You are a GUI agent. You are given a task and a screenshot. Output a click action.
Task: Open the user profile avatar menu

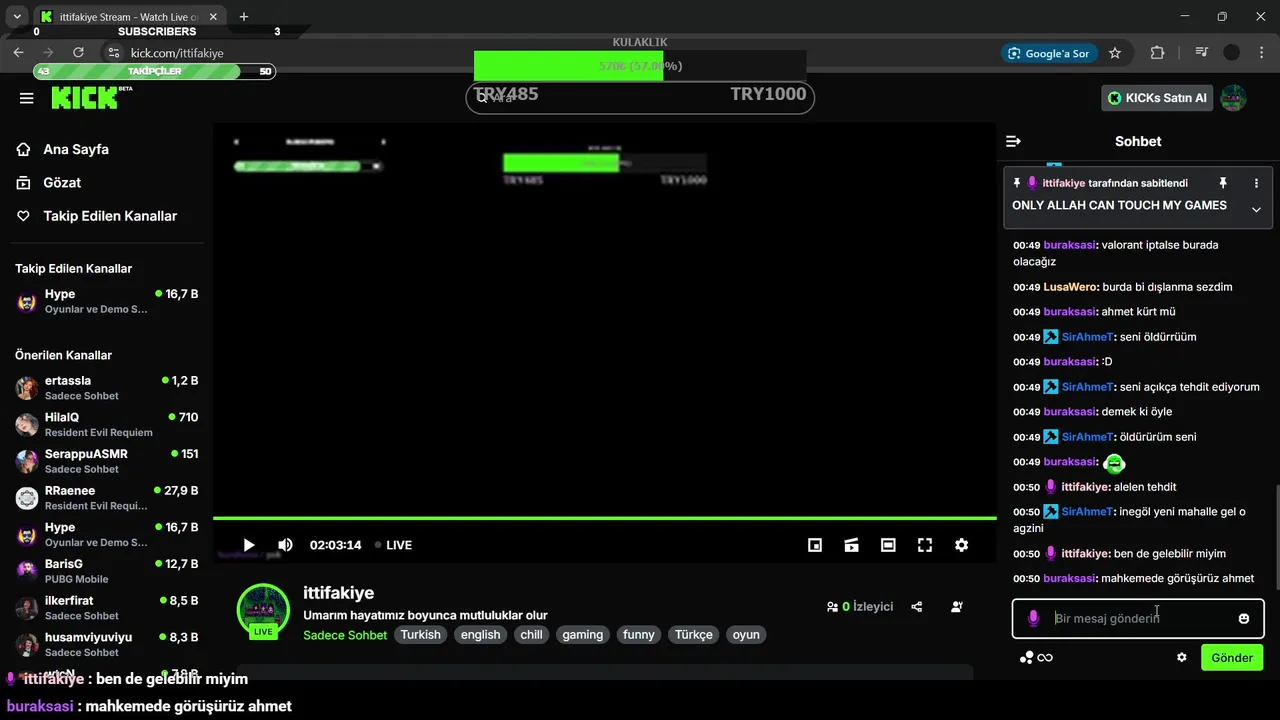1233,98
